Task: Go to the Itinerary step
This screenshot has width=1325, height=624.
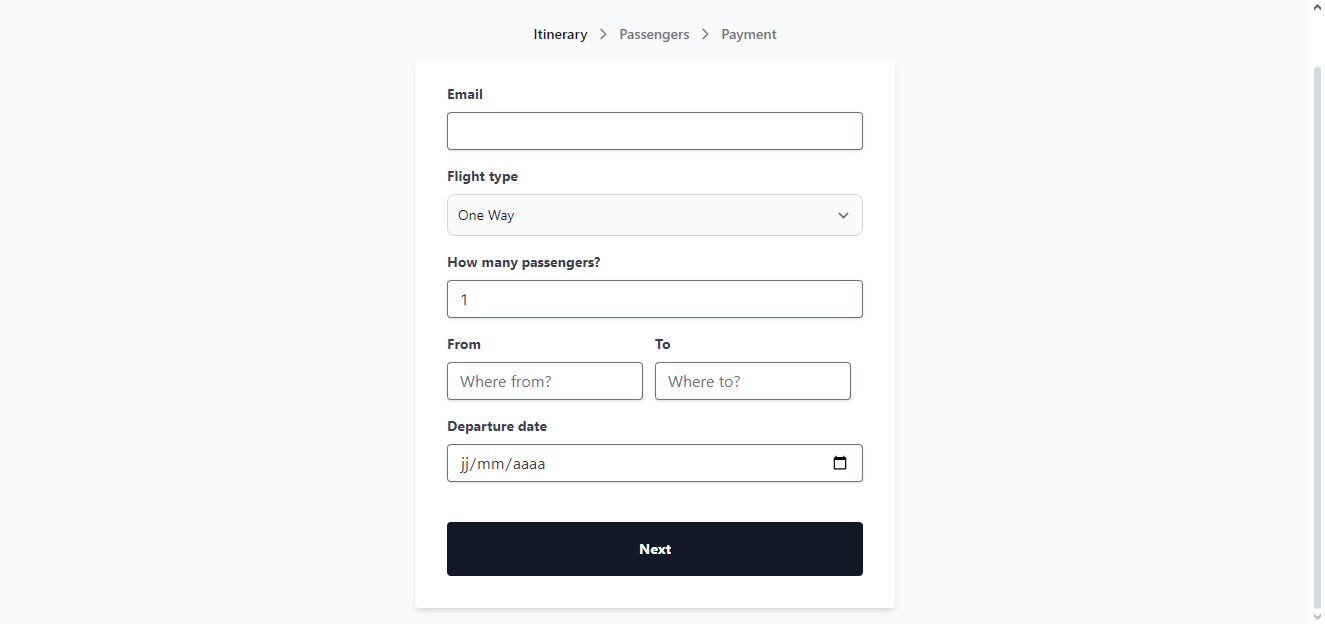Action: click(560, 34)
